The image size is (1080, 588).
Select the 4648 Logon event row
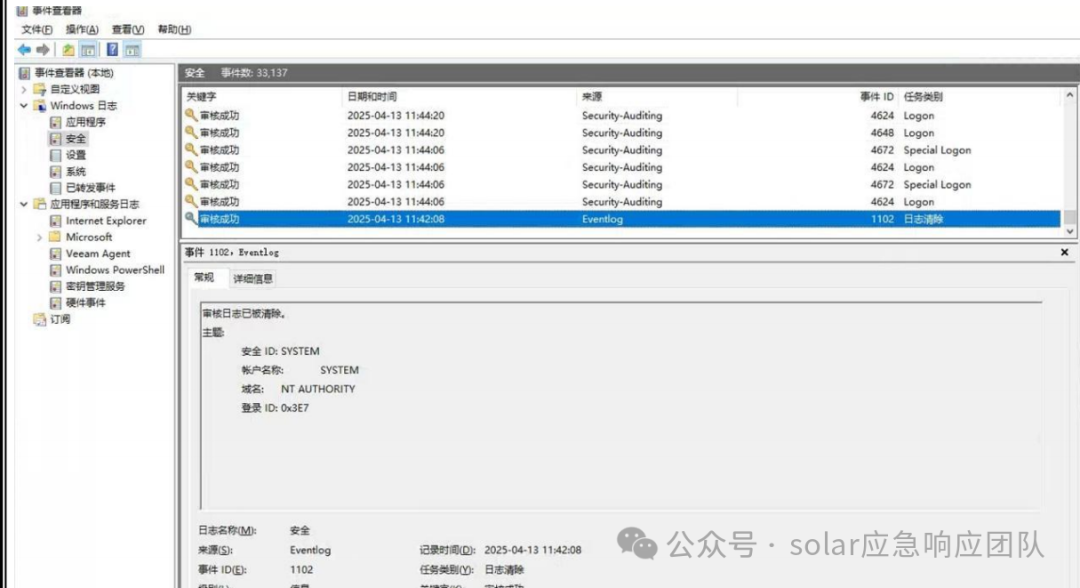[x=621, y=133]
